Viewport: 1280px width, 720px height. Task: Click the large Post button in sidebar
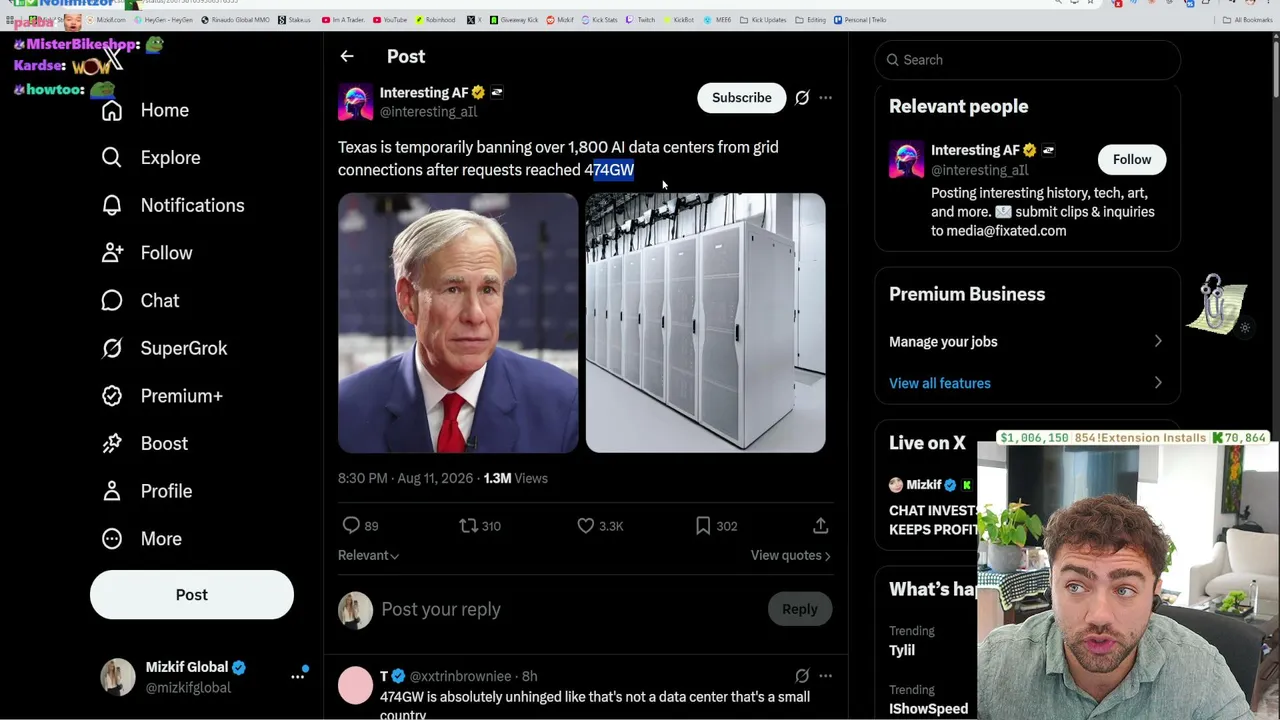tap(192, 595)
